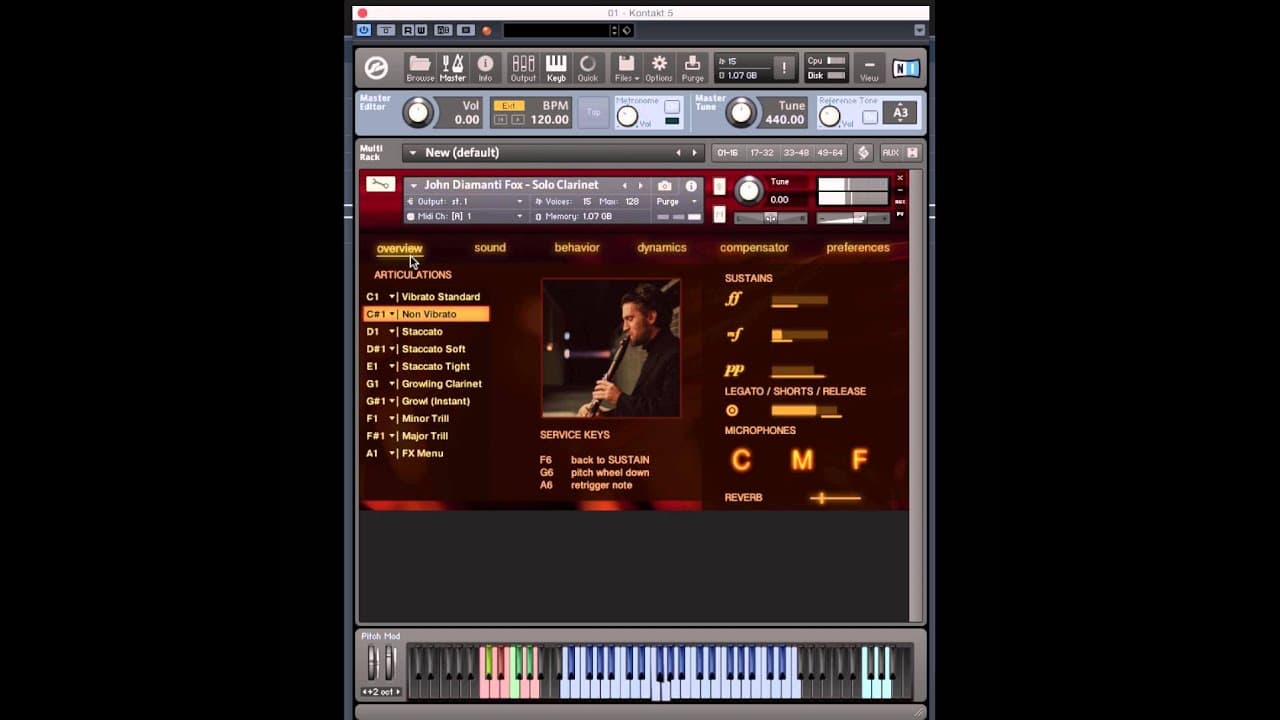The image size is (1280, 720).
Task: Select the M mid microphone
Action: coord(802,460)
